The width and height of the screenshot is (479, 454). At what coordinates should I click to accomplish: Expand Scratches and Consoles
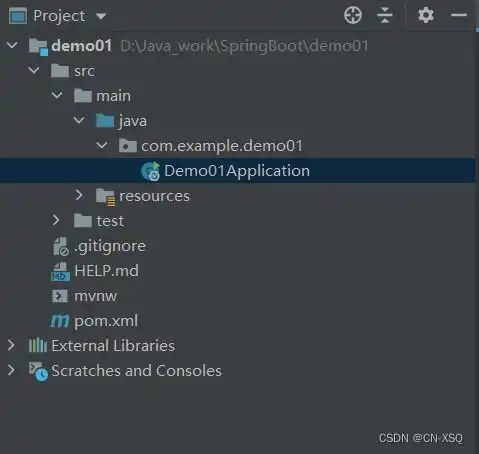coord(11,370)
